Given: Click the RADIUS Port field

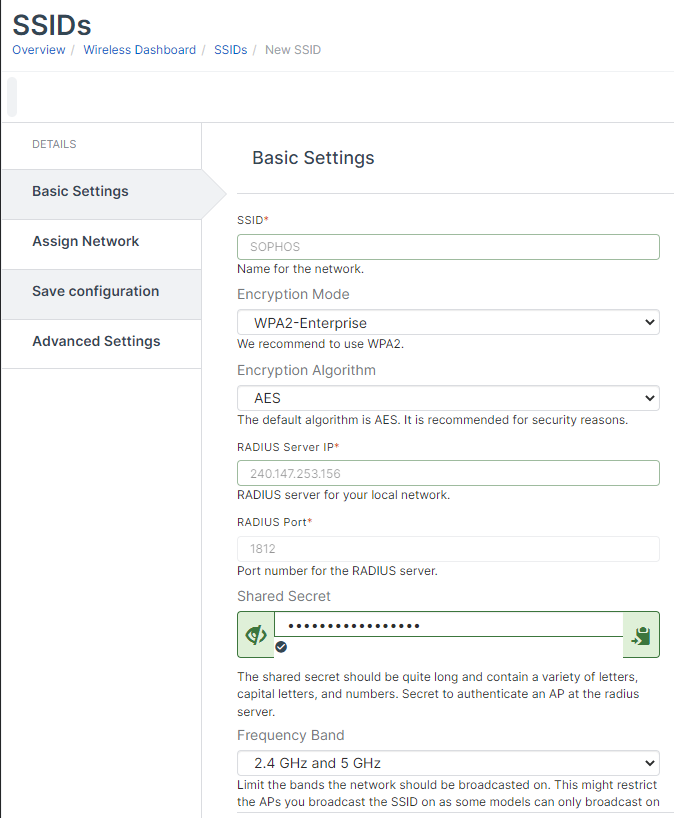Looking at the screenshot, I should coord(448,548).
